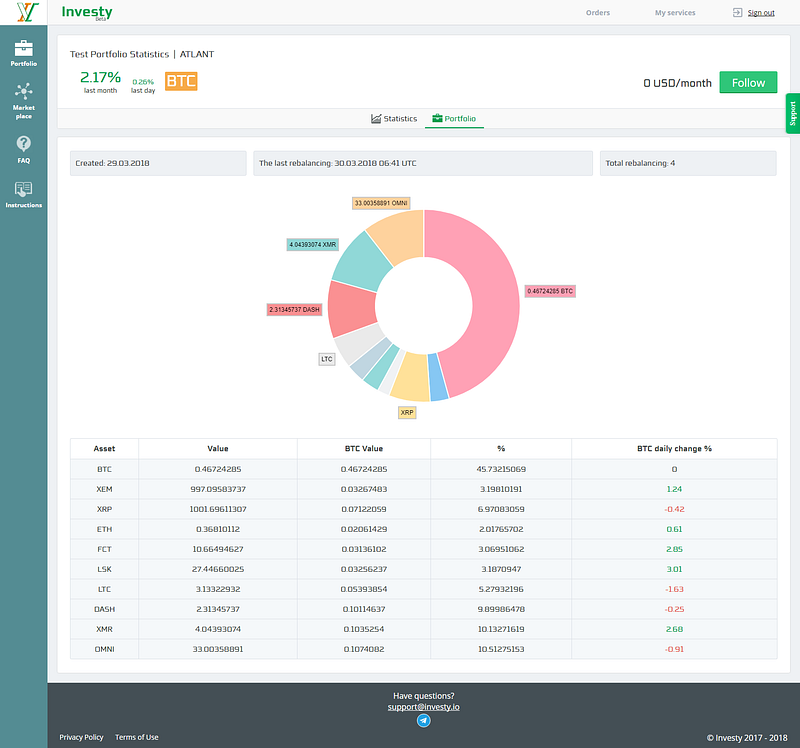
Task: Click the % column header
Action: pos(501,448)
